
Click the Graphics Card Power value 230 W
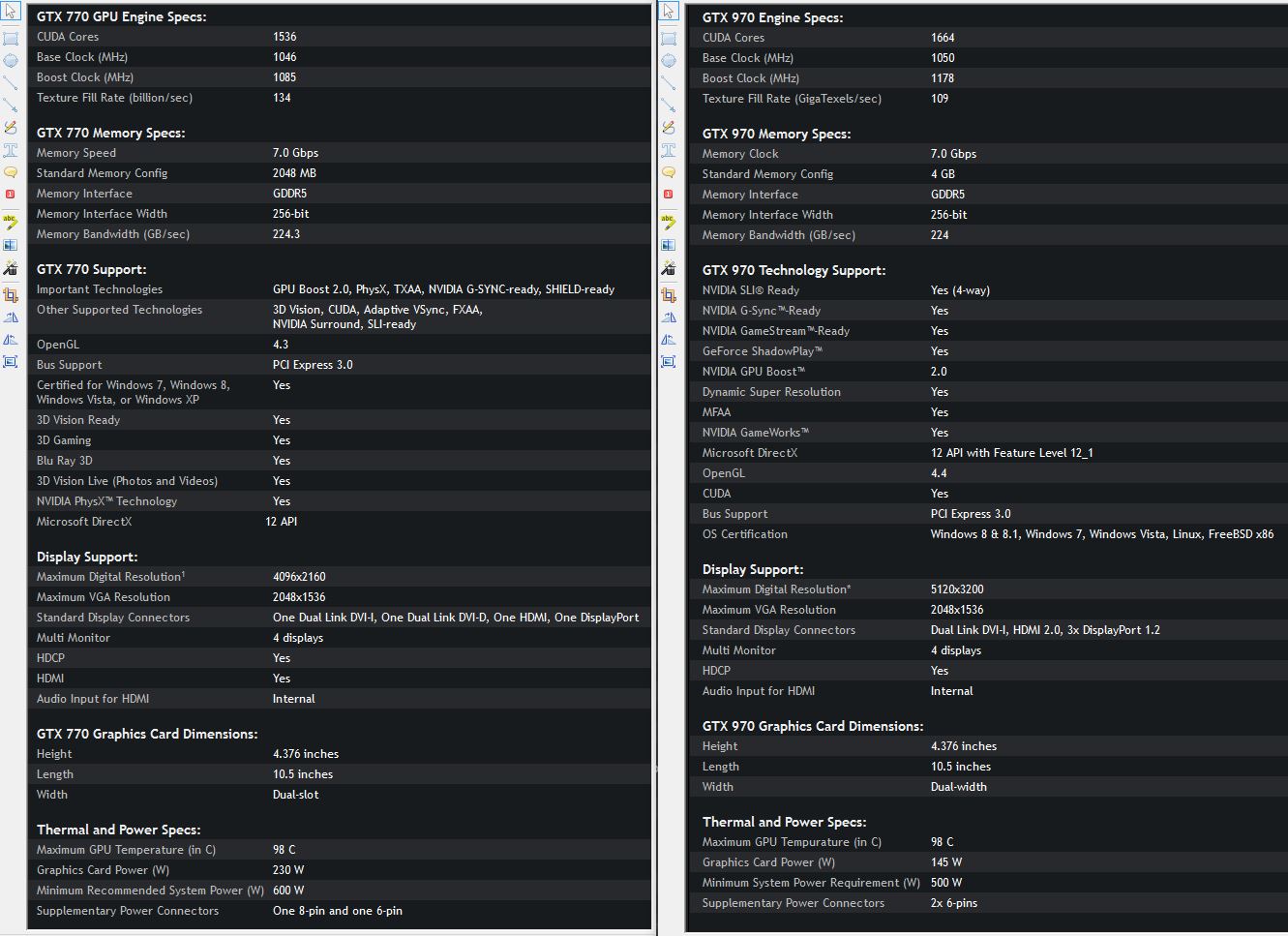click(288, 870)
